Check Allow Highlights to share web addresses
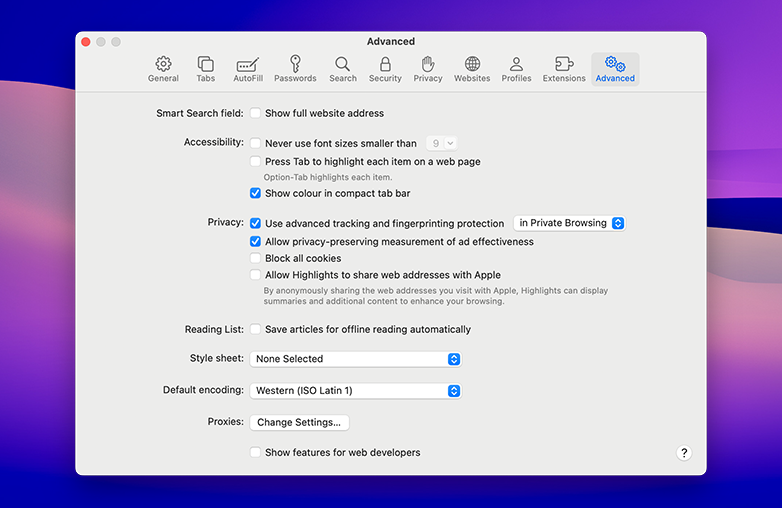The height and width of the screenshot is (508, 782). coord(255,275)
